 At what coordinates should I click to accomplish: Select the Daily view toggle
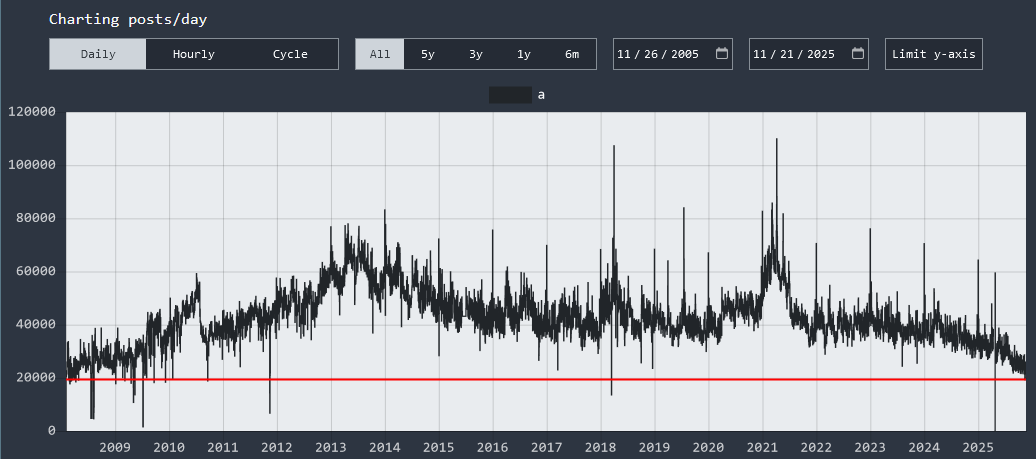[98, 54]
